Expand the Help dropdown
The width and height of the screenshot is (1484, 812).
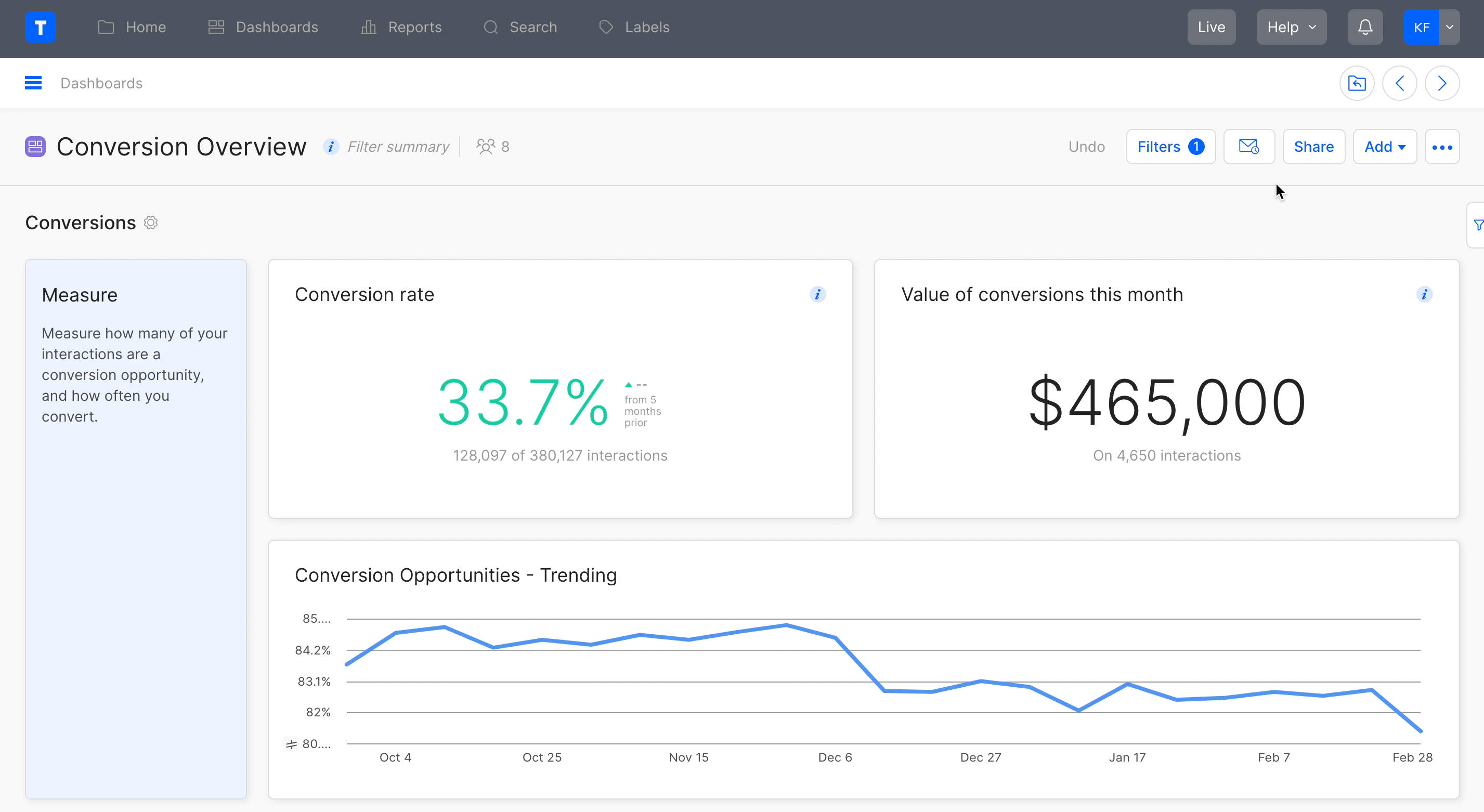(1291, 27)
